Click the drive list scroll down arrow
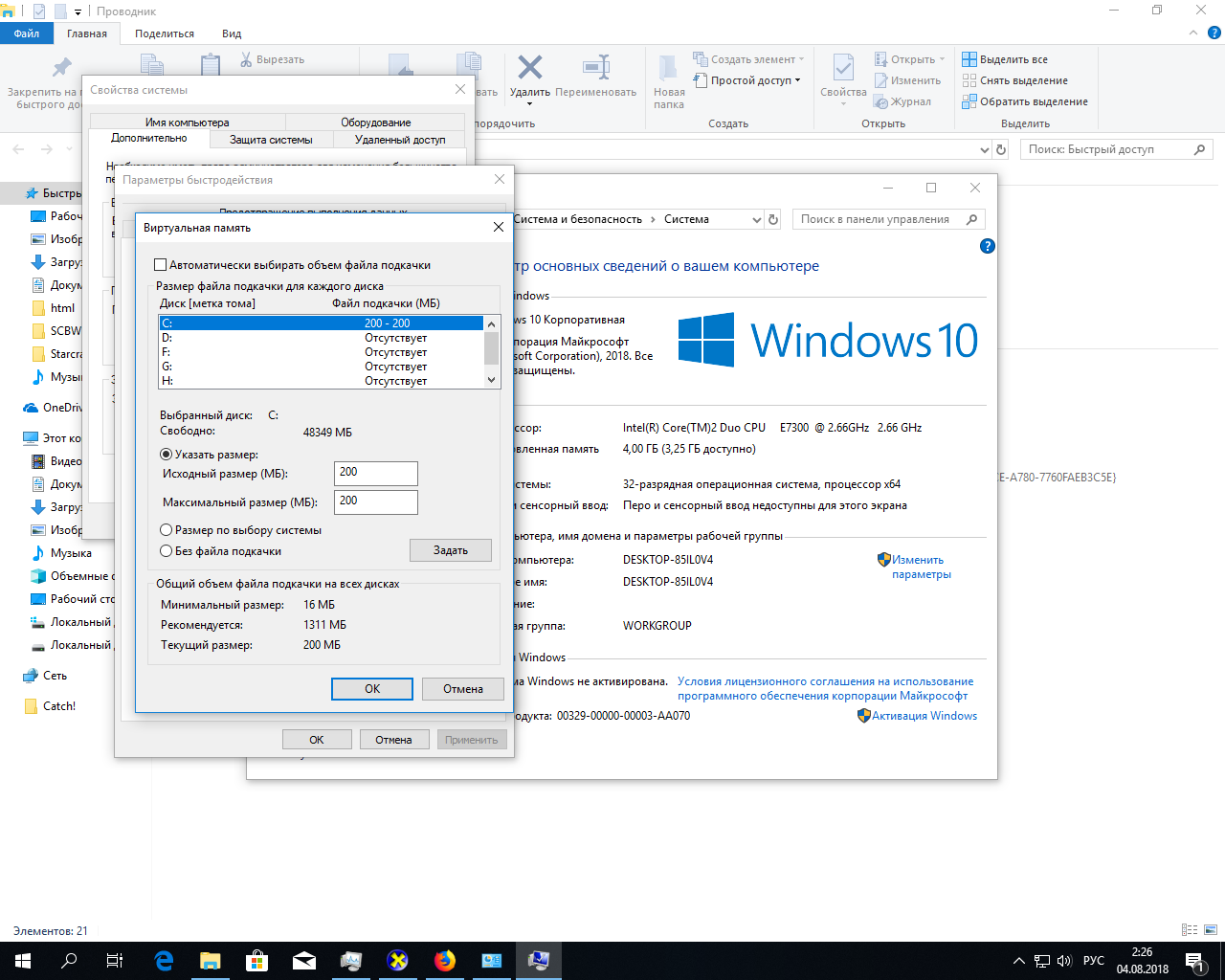This screenshot has width=1225, height=980. 492,380
